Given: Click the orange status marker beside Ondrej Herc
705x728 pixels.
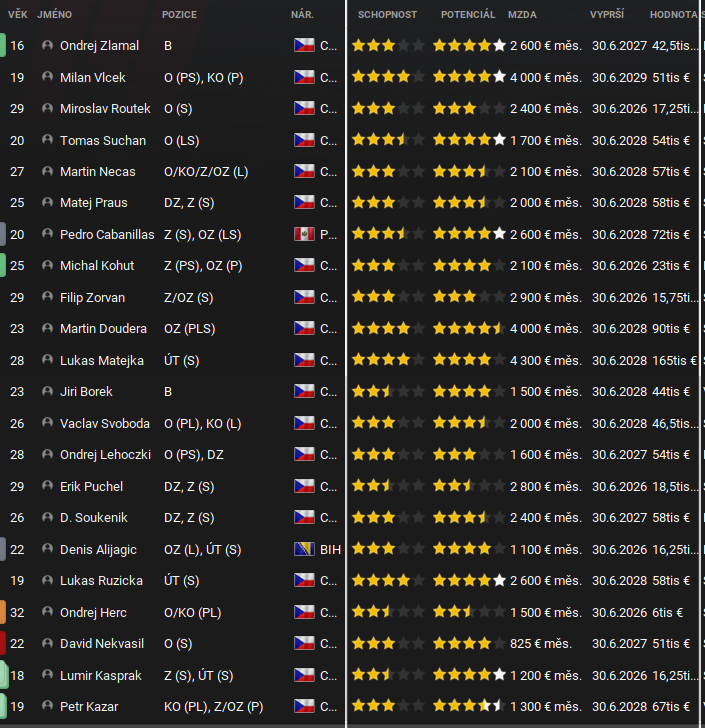Looking at the screenshot, I should (x=3, y=612).
